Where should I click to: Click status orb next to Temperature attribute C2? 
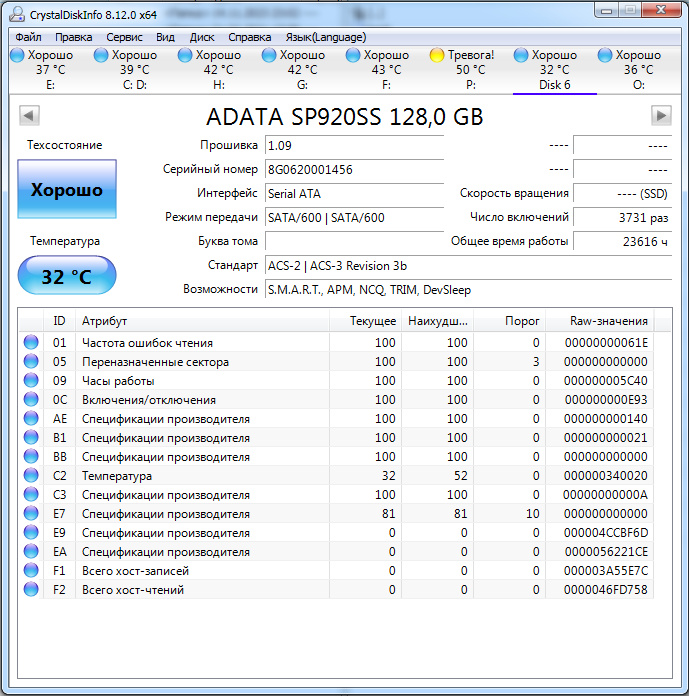(31, 476)
